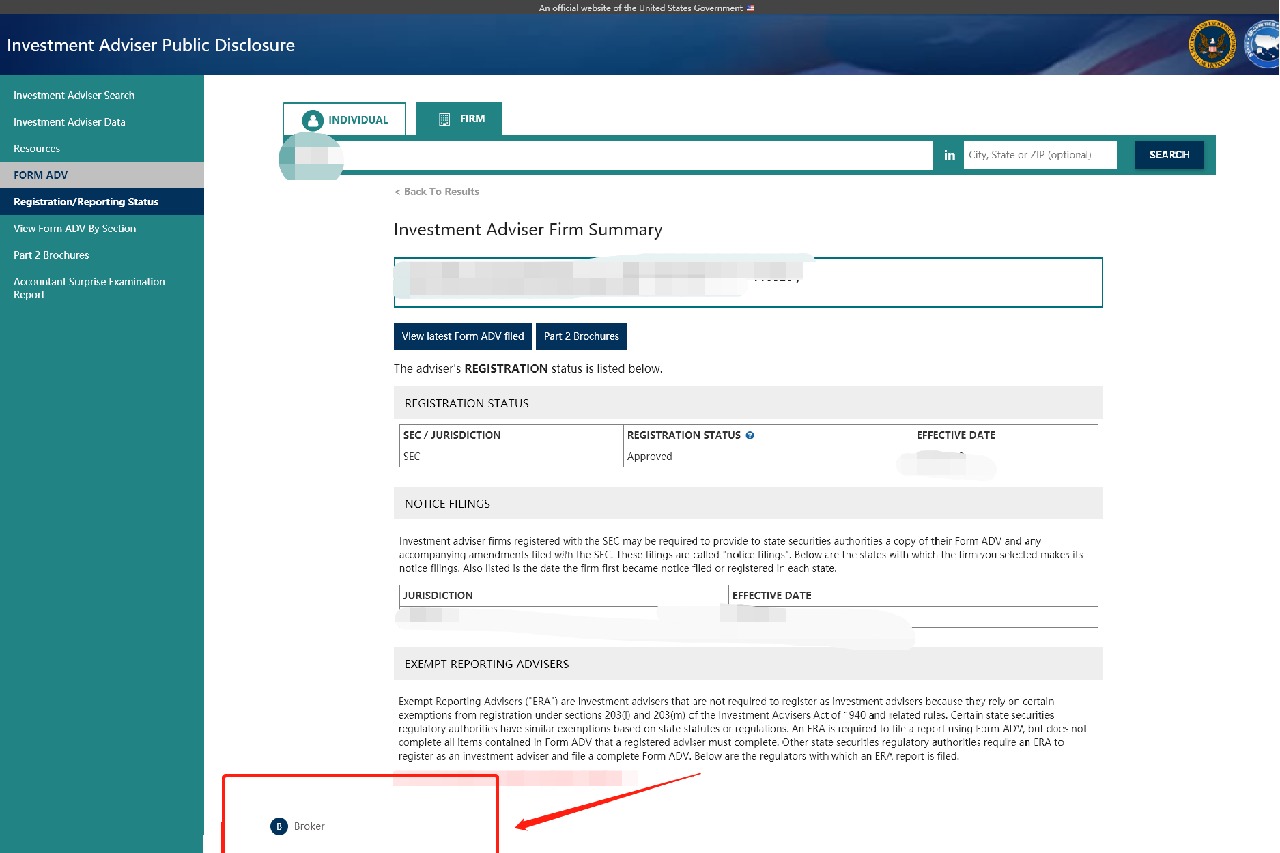Click the blue US map seal

click(1264, 45)
